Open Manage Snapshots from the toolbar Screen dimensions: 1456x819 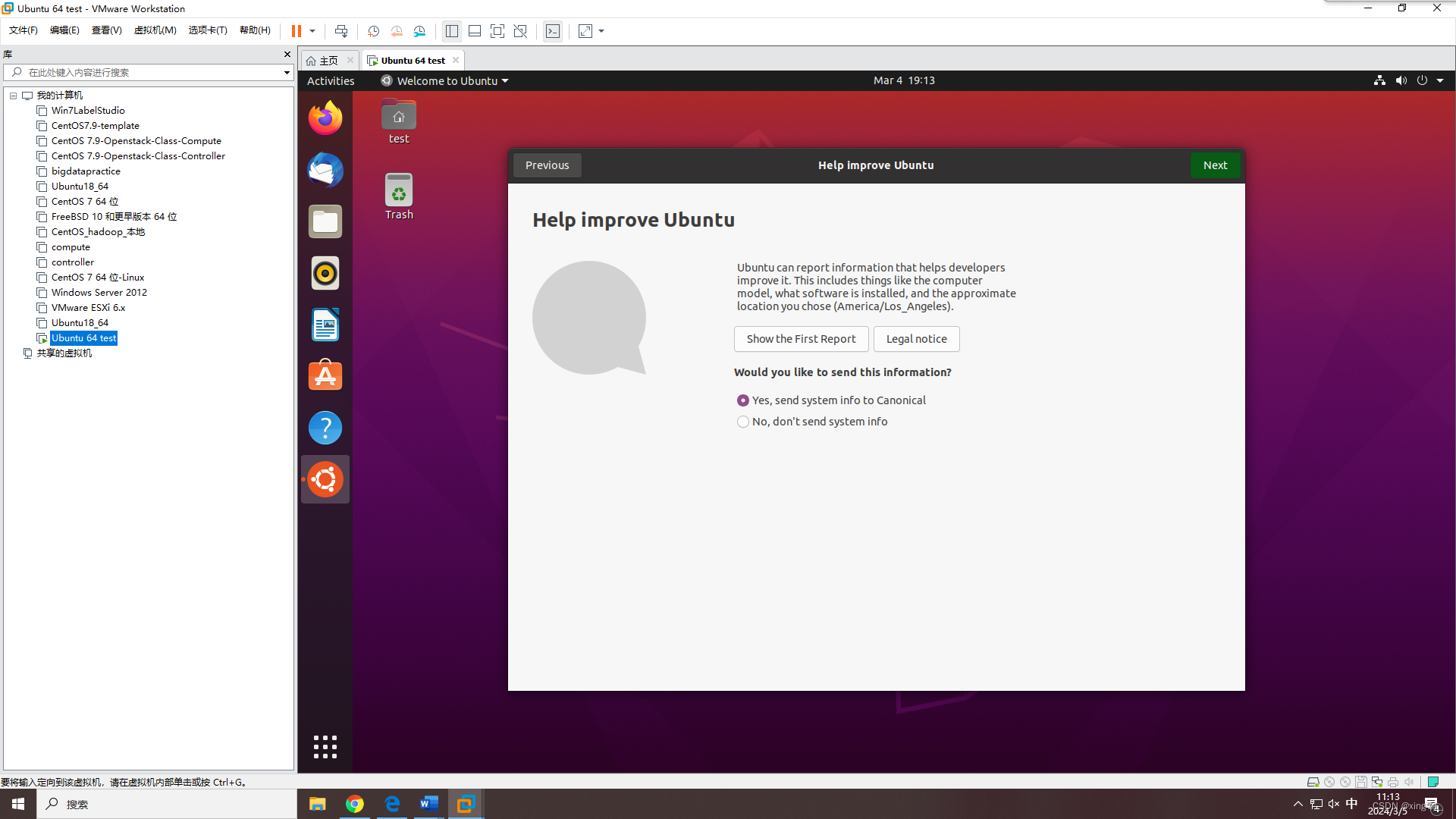[419, 31]
